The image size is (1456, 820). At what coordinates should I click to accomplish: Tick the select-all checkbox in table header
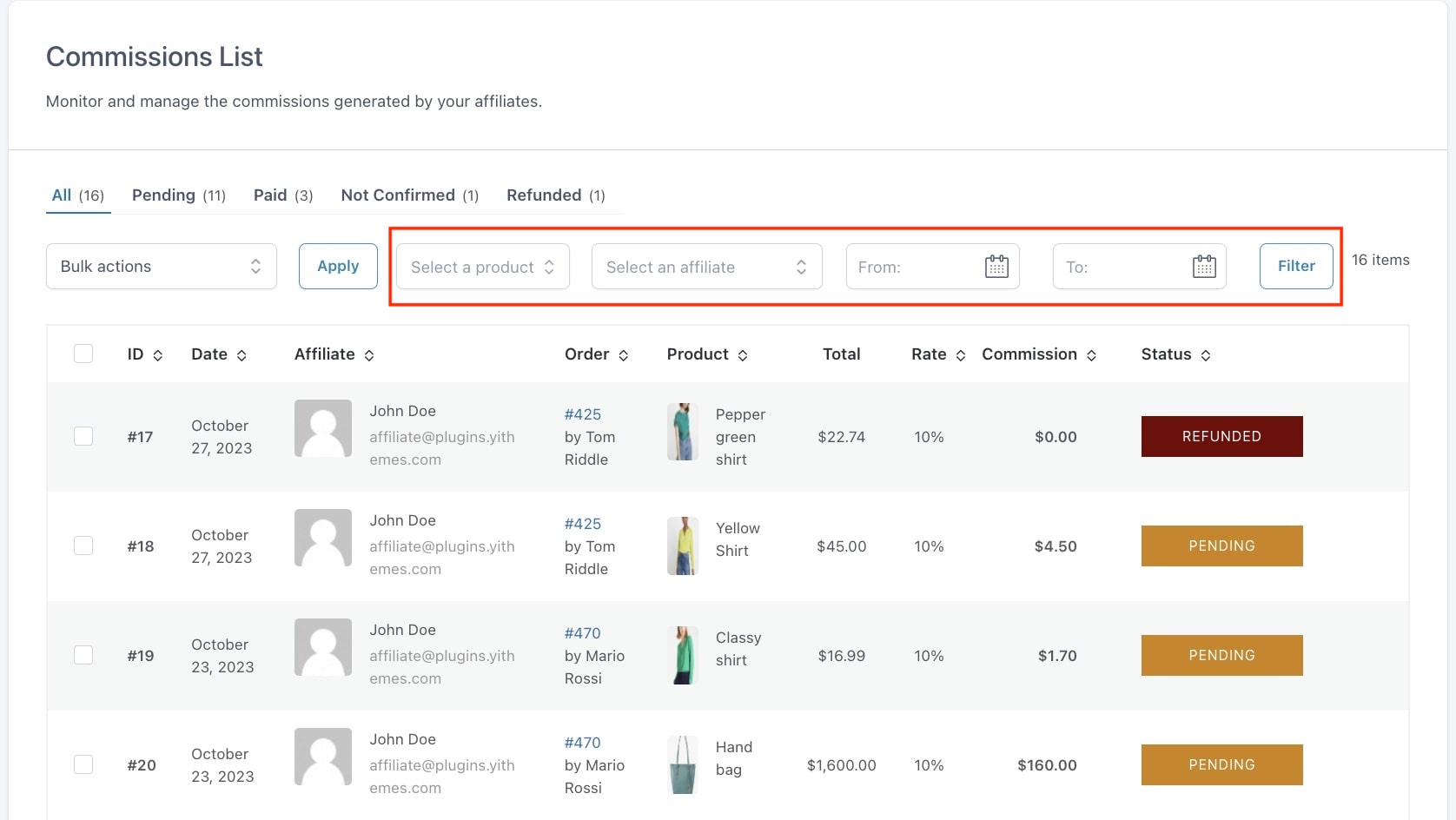pyautogui.click(x=83, y=354)
